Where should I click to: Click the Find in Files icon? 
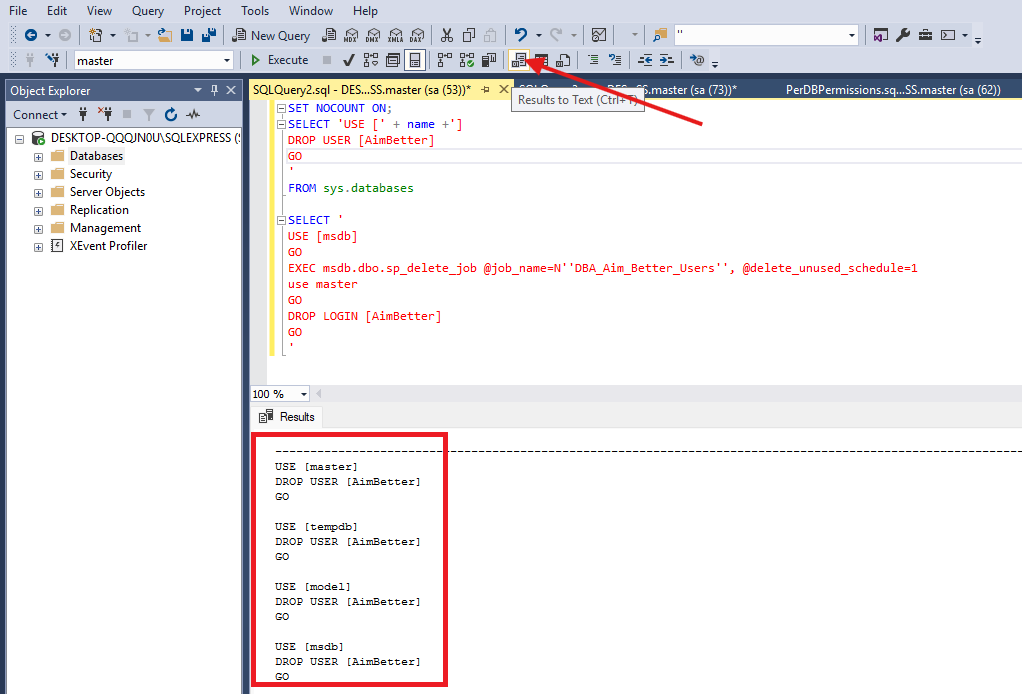(x=660, y=35)
